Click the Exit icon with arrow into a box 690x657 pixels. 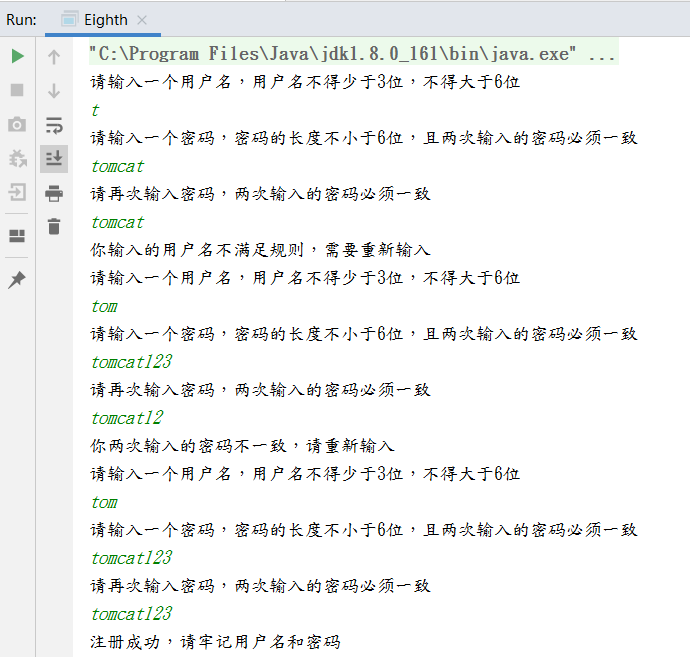click(x=17, y=192)
